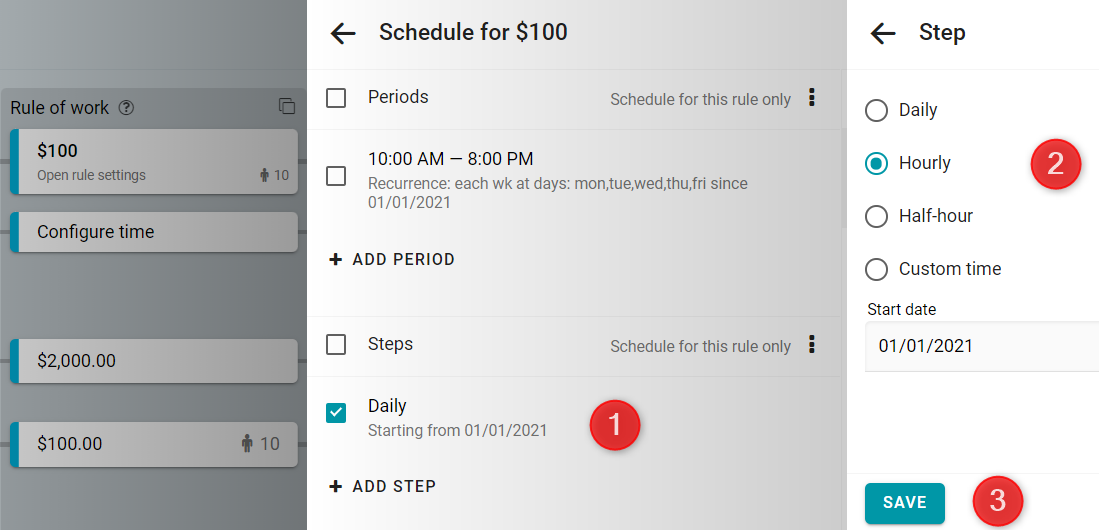Image resolution: width=1099 pixels, height=530 pixels.
Task: Click the copy icon beside Rule of work
Action: click(287, 107)
